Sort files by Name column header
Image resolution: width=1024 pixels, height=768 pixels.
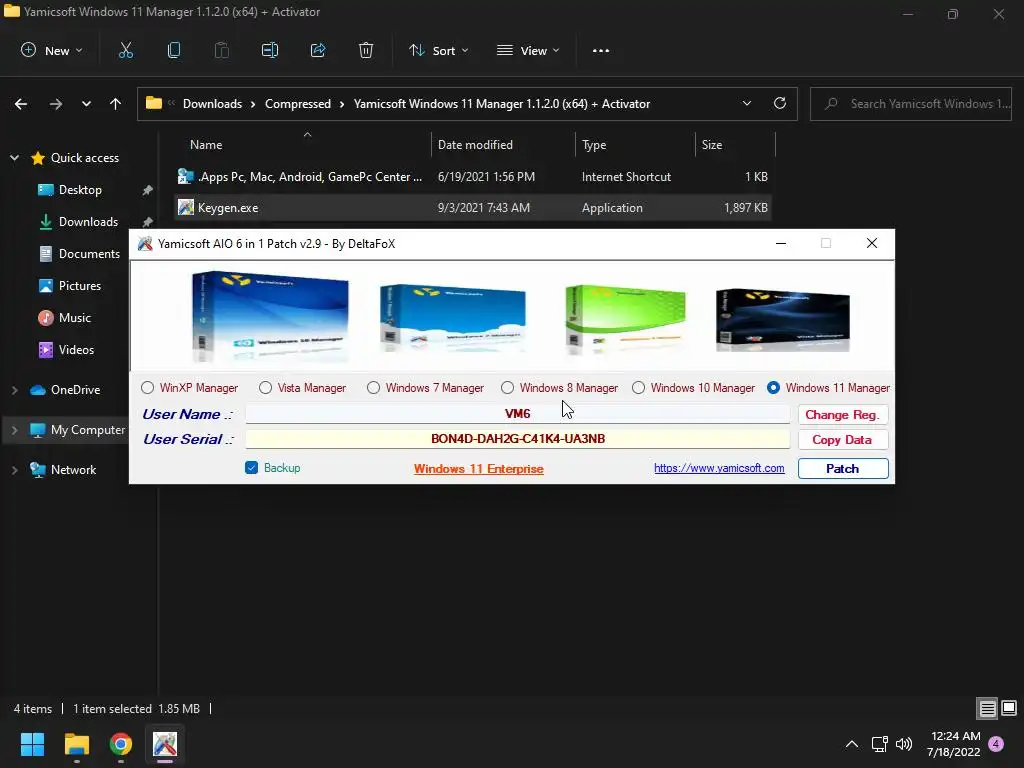(x=206, y=145)
